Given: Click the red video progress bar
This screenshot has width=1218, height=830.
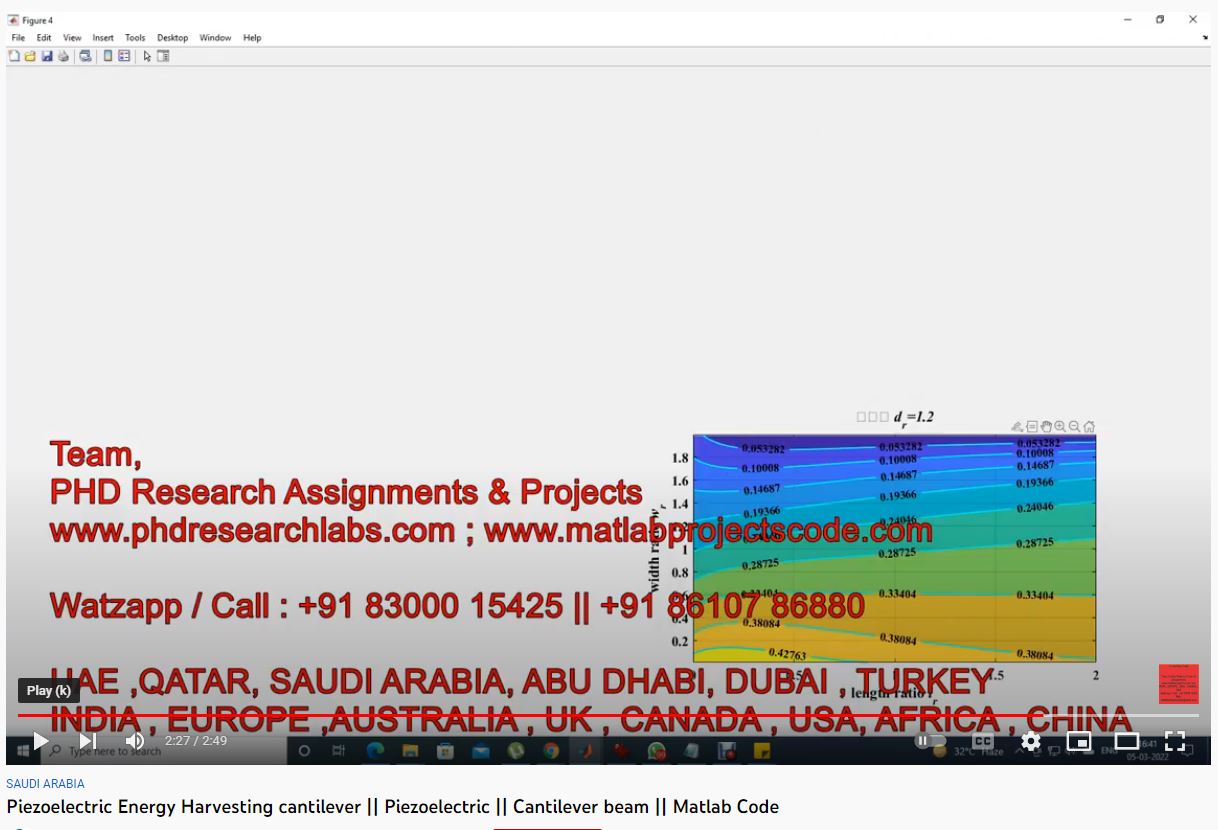Looking at the screenshot, I should (500, 715).
